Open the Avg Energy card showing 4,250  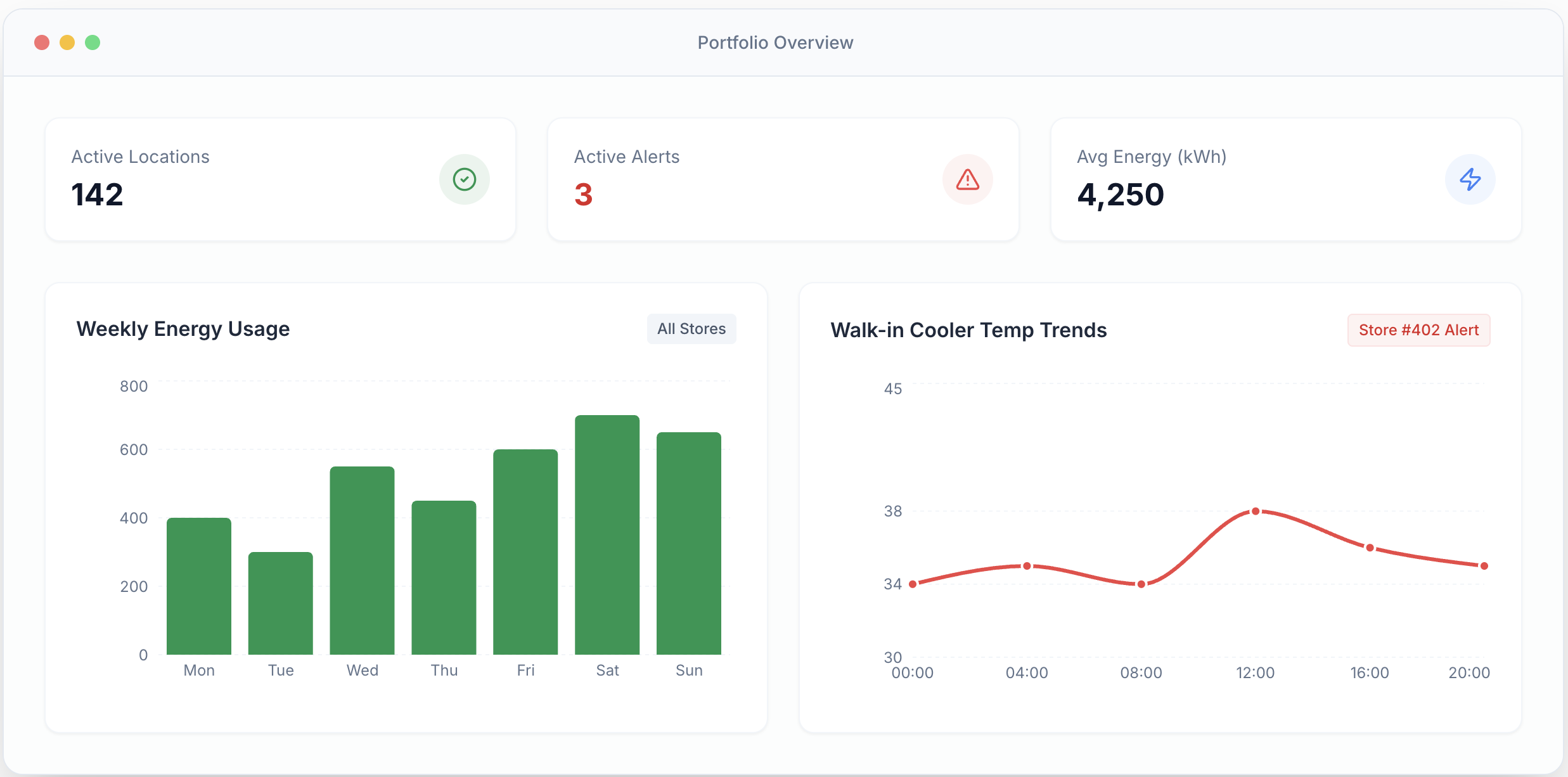[x=1286, y=179]
